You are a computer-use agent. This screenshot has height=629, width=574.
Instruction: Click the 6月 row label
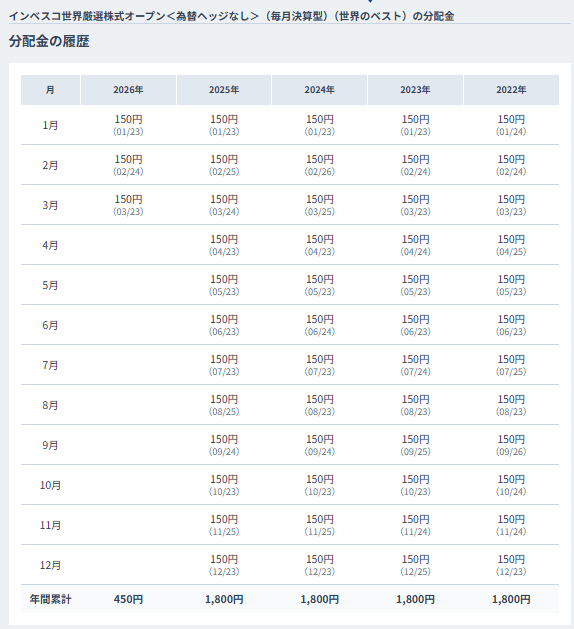point(50,325)
